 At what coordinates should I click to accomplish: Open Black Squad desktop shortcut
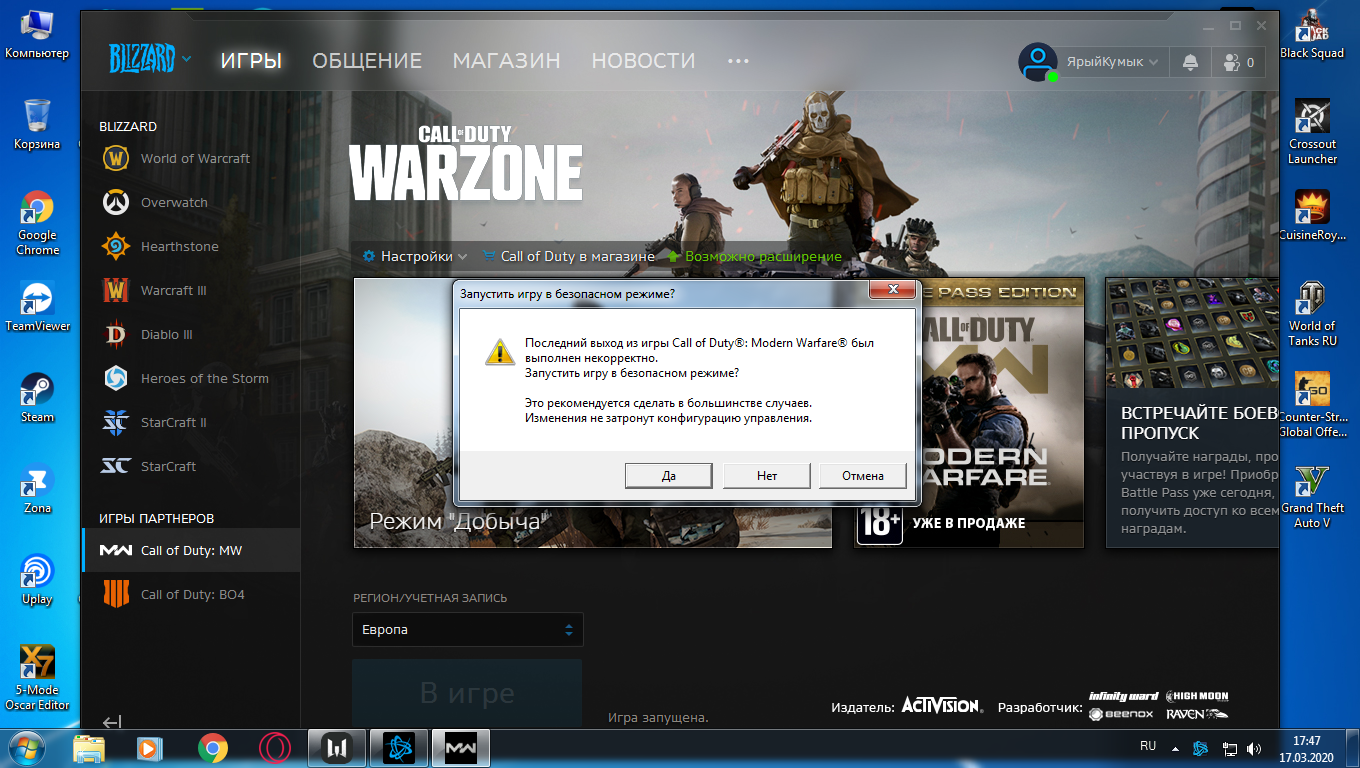tap(1312, 34)
